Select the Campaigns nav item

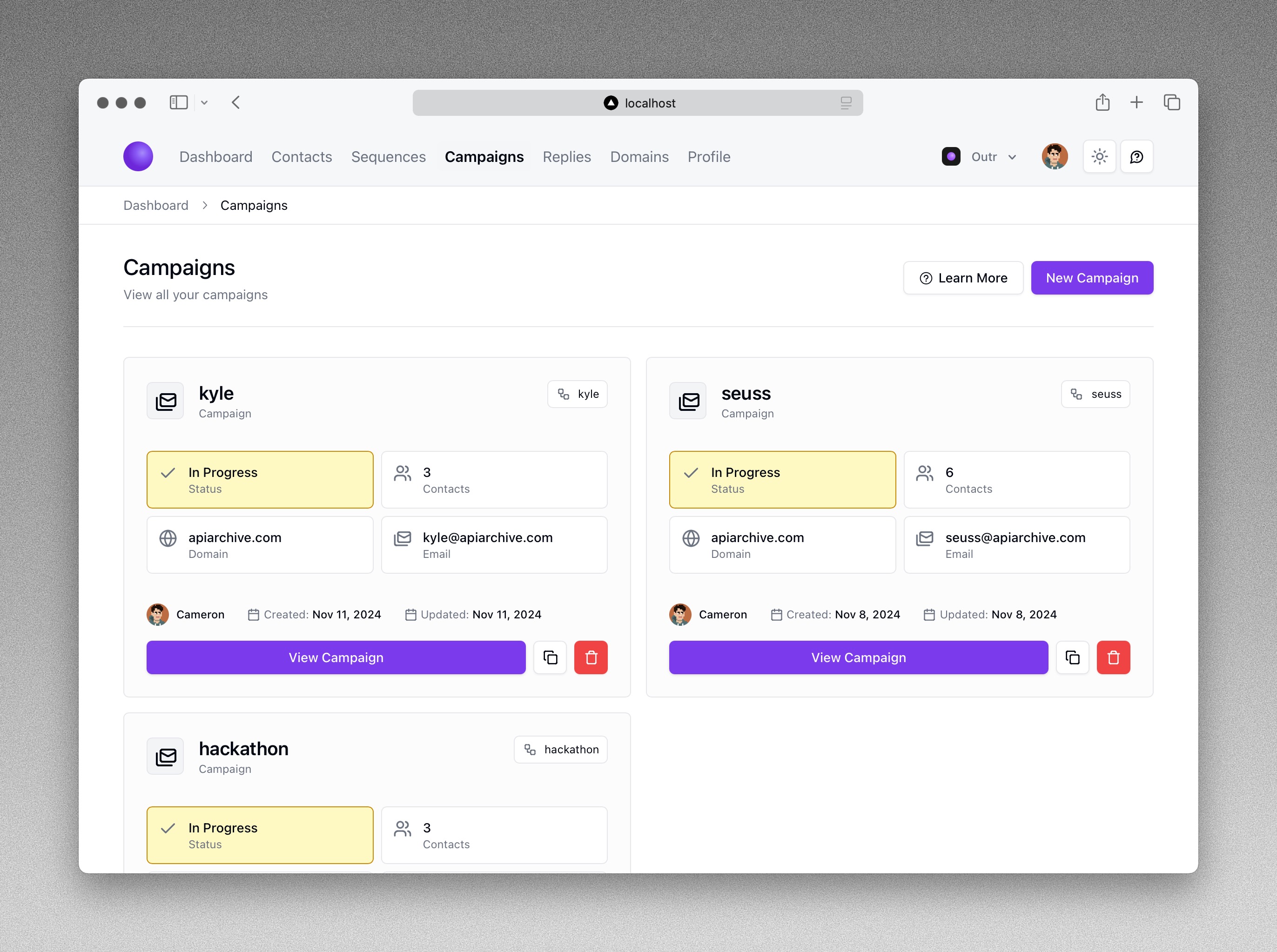click(484, 157)
